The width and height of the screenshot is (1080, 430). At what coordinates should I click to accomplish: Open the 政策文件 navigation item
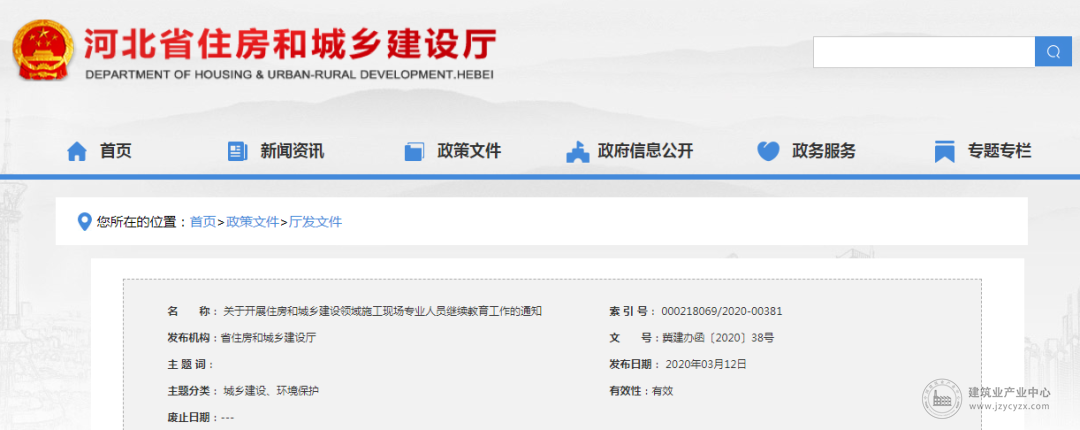[469, 151]
